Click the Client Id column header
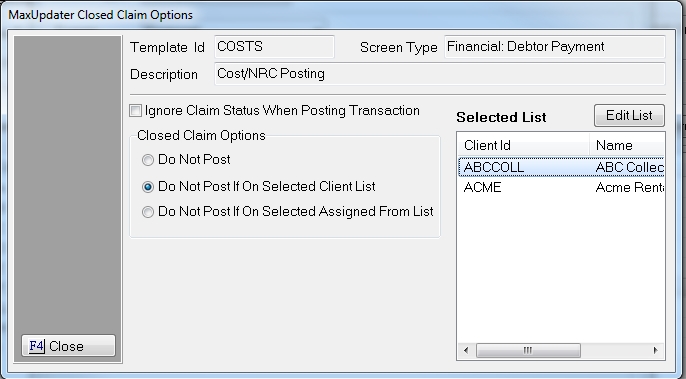Screen dimensions: 686x379 pyautogui.click(x=523, y=145)
